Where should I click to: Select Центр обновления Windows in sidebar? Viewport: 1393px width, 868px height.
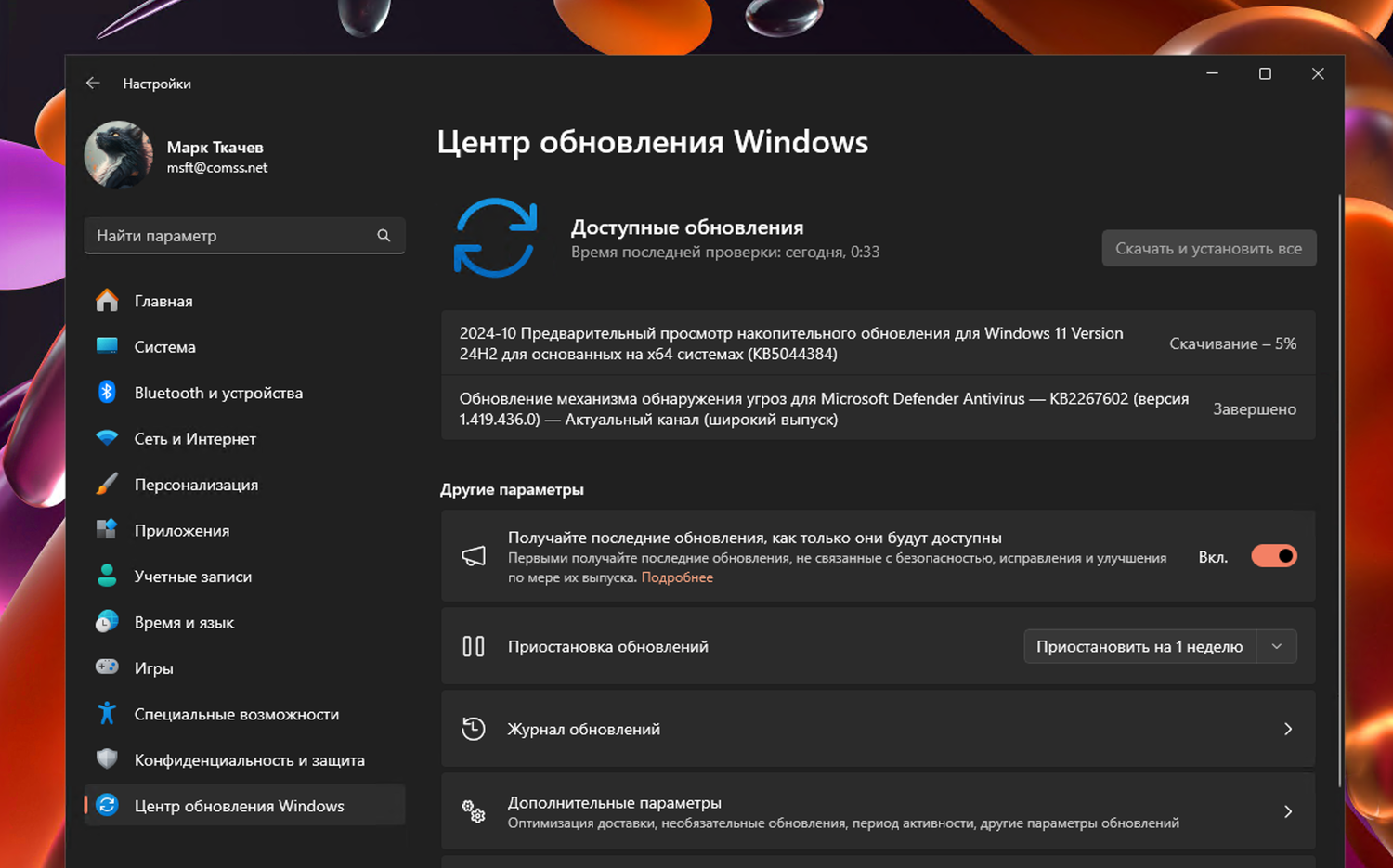pyautogui.click(x=245, y=805)
